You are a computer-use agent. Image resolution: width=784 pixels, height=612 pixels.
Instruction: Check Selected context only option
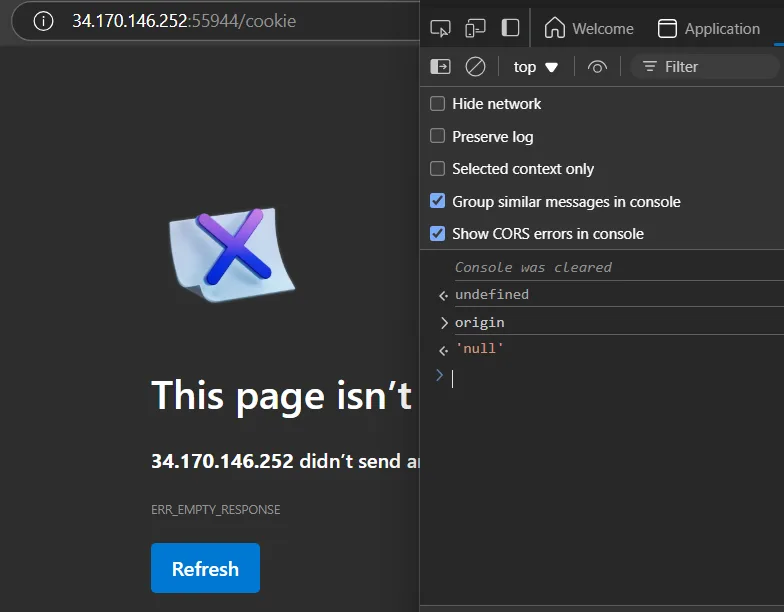(438, 168)
